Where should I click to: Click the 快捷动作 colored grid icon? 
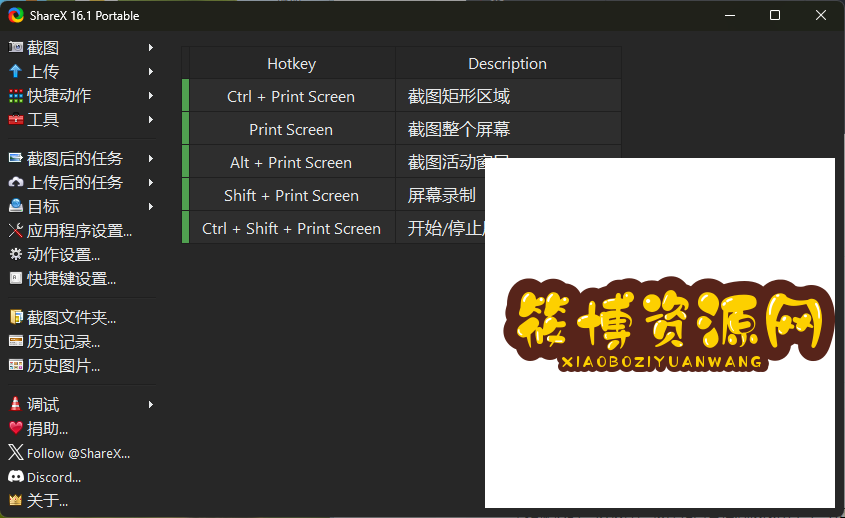(16, 95)
